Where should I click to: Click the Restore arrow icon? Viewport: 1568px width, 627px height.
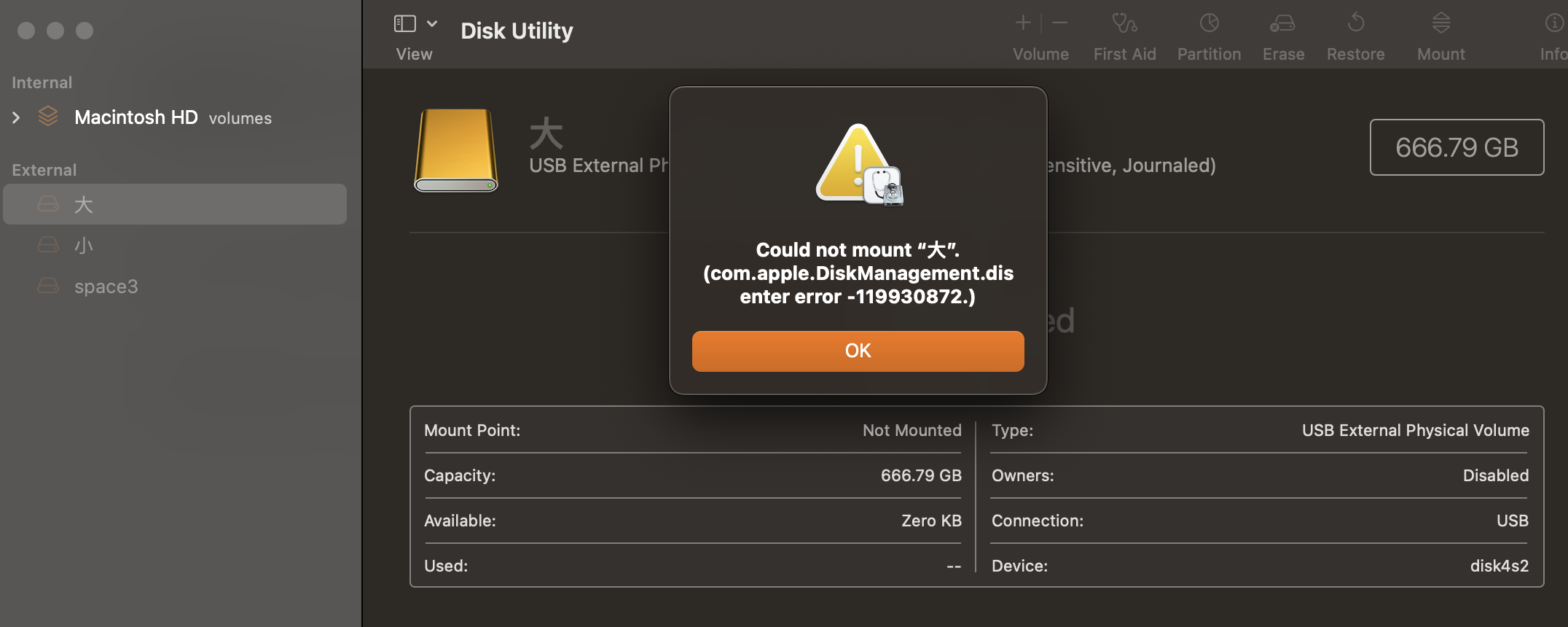click(x=1355, y=23)
